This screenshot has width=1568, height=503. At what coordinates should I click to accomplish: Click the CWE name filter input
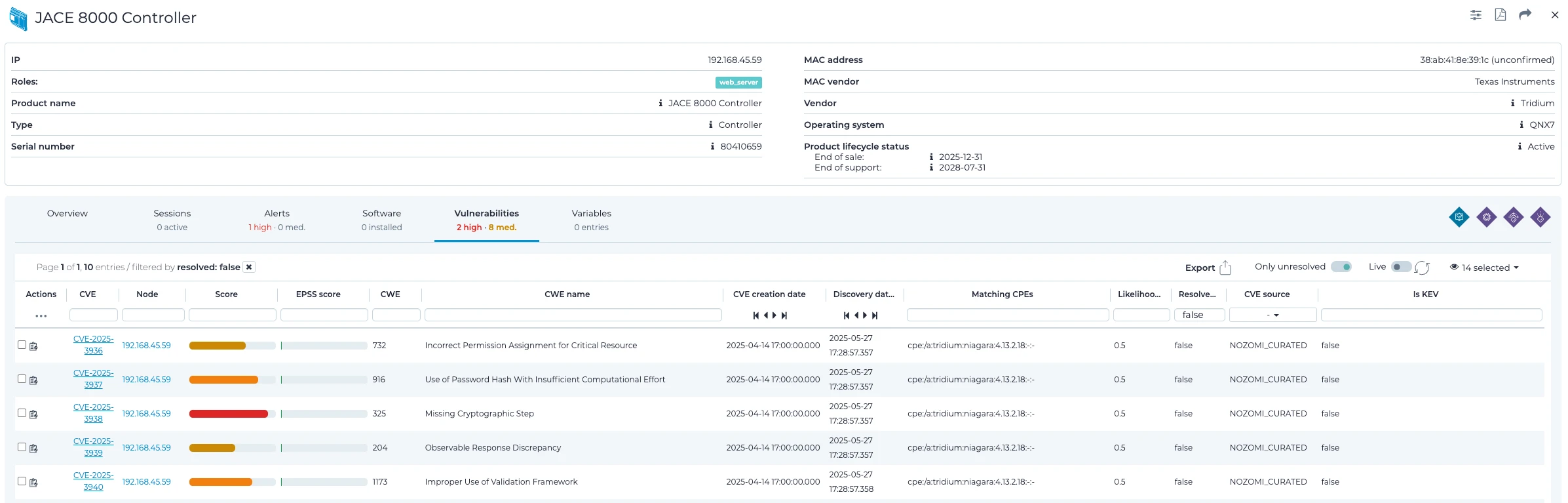click(x=573, y=315)
